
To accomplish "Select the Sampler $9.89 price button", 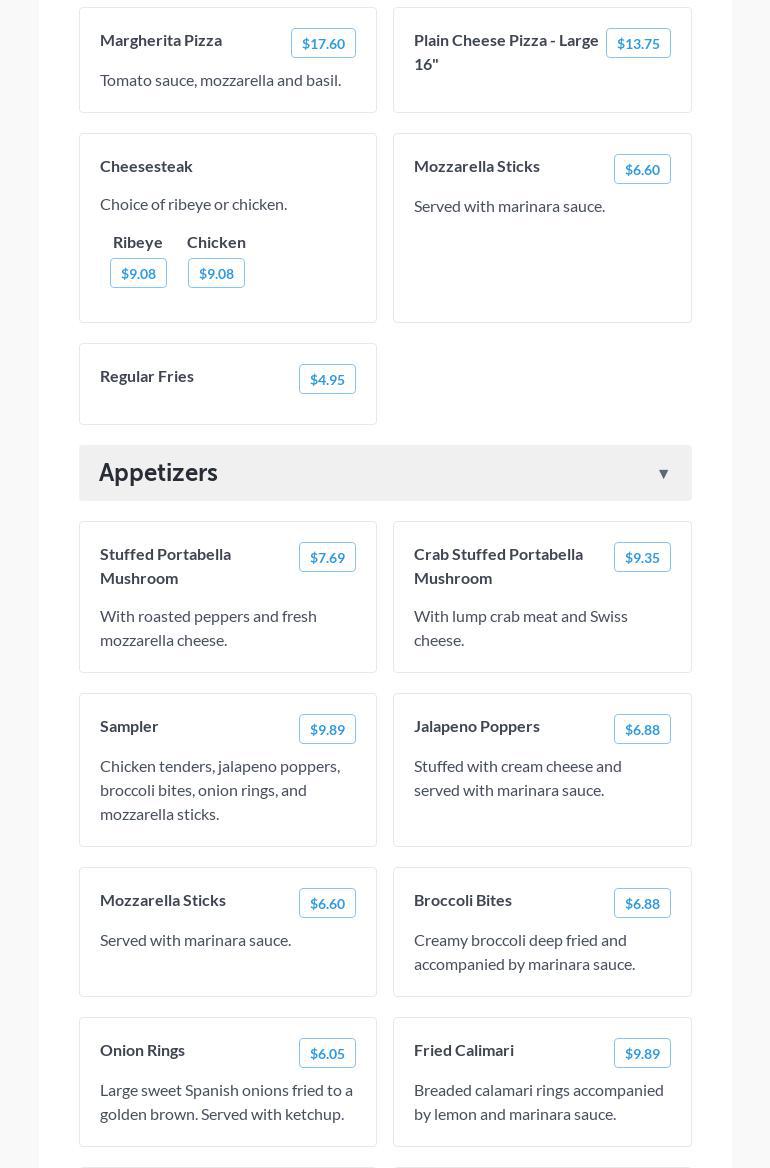I will (327, 729).
